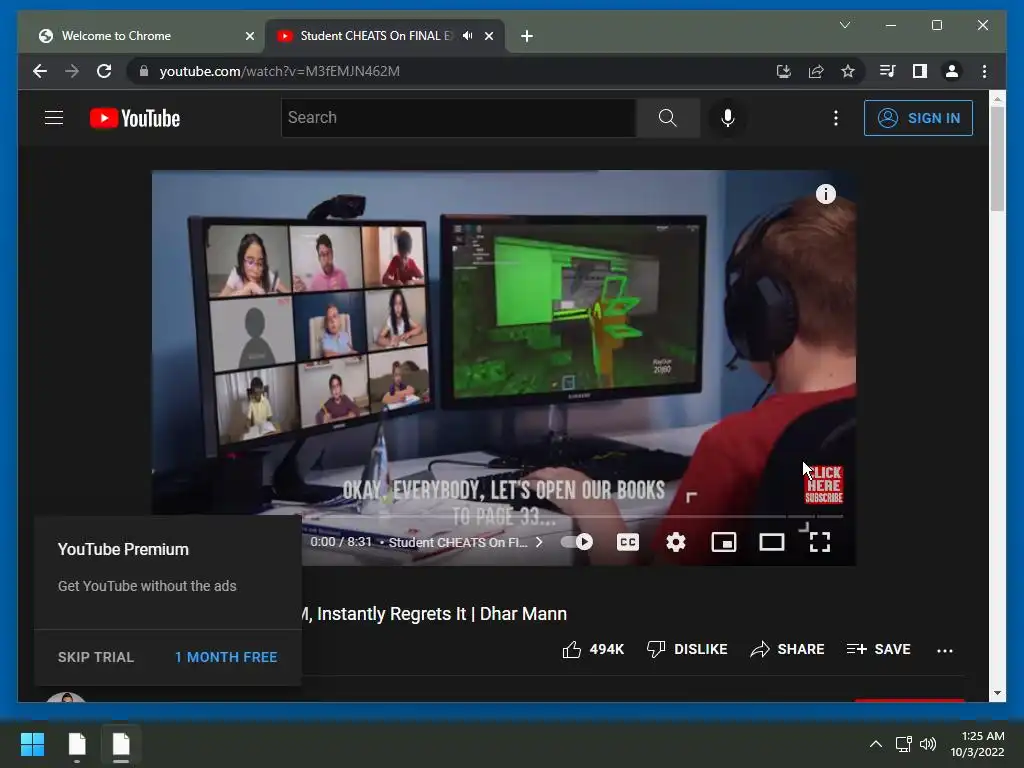Open clock showing 1:25 AM
This screenshot has width=1024, height=768.
click(x=977, y=744)
